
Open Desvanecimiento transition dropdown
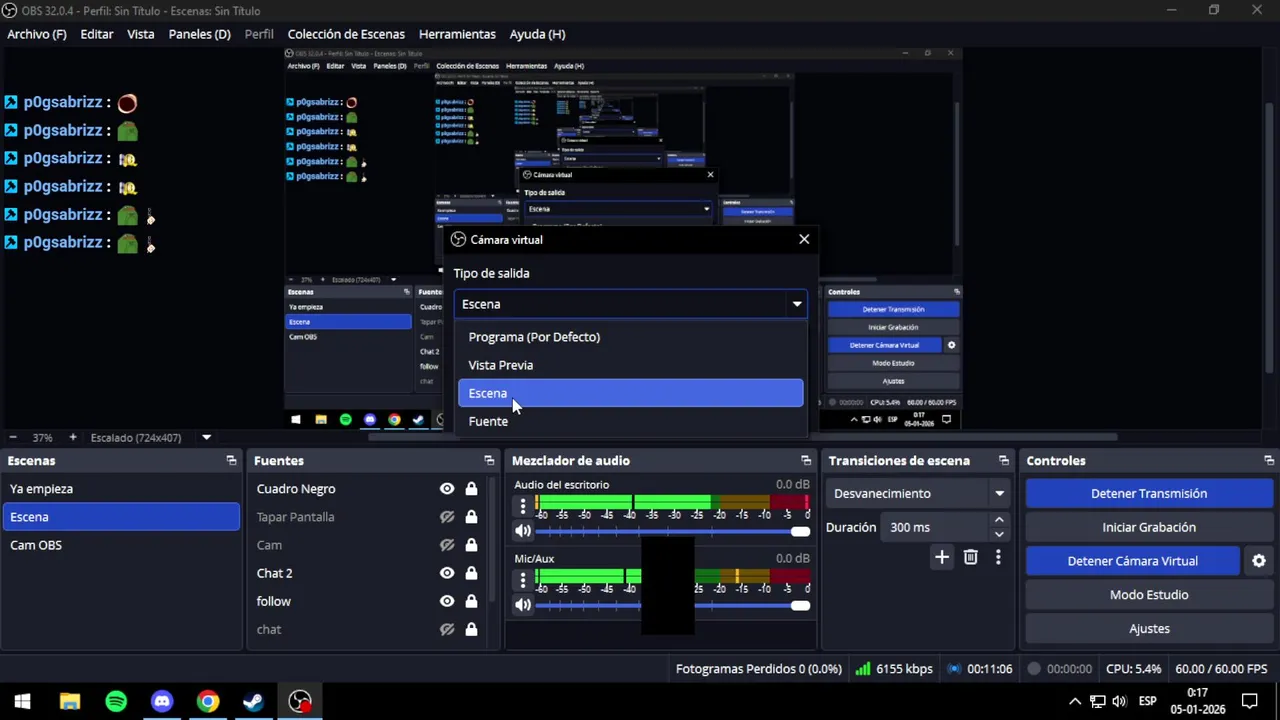[x=919, y=494]
